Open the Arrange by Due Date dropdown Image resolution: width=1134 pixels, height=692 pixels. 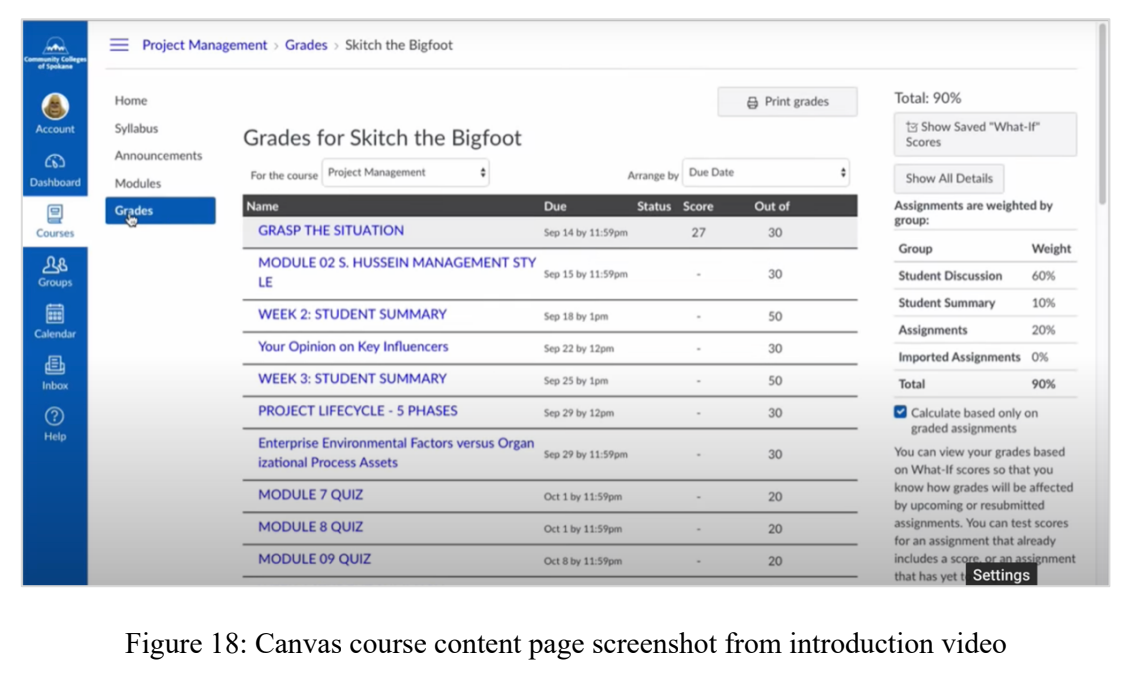pyautogui.click(x=766, y=173)
